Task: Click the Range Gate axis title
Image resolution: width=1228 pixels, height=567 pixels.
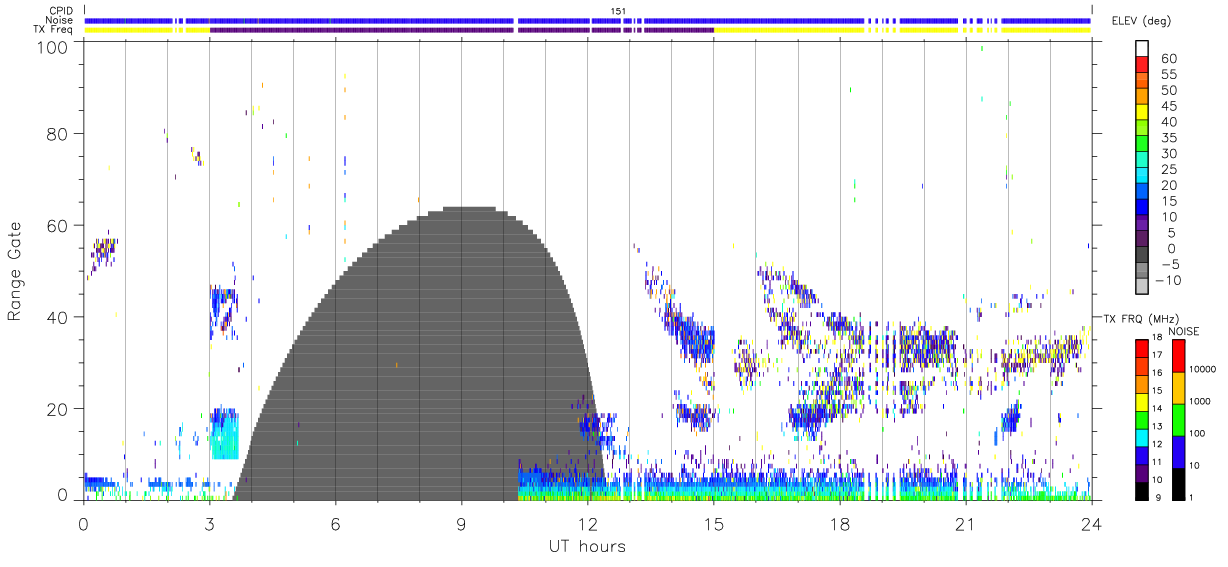Action: click(16, 272)
